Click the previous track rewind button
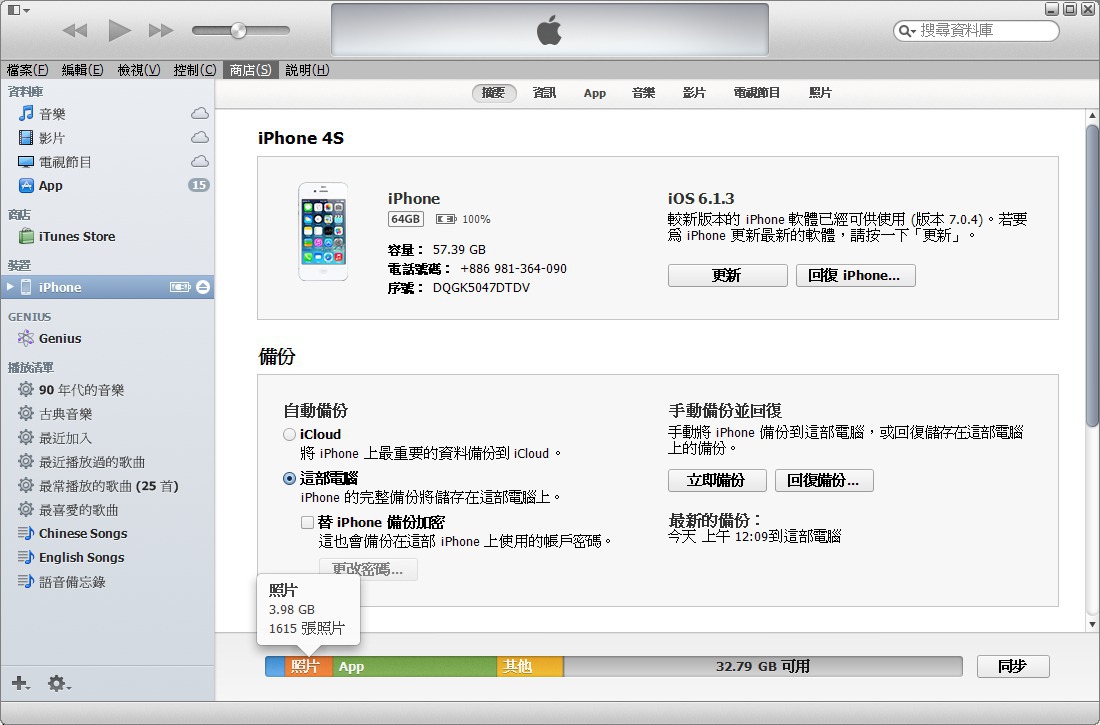 point(75,30)
